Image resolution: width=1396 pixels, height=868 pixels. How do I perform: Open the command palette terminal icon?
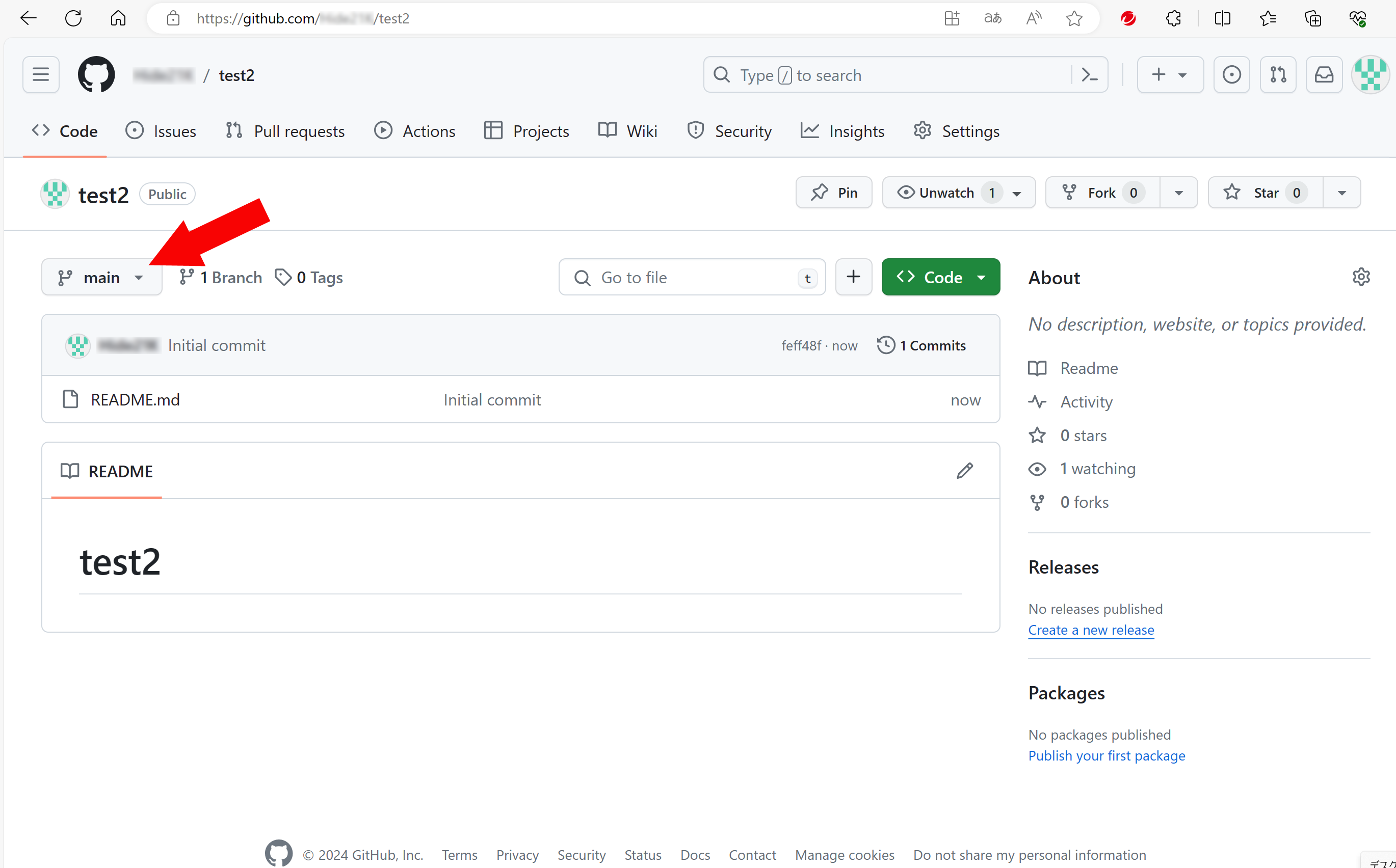click(x=1089, y=75)
